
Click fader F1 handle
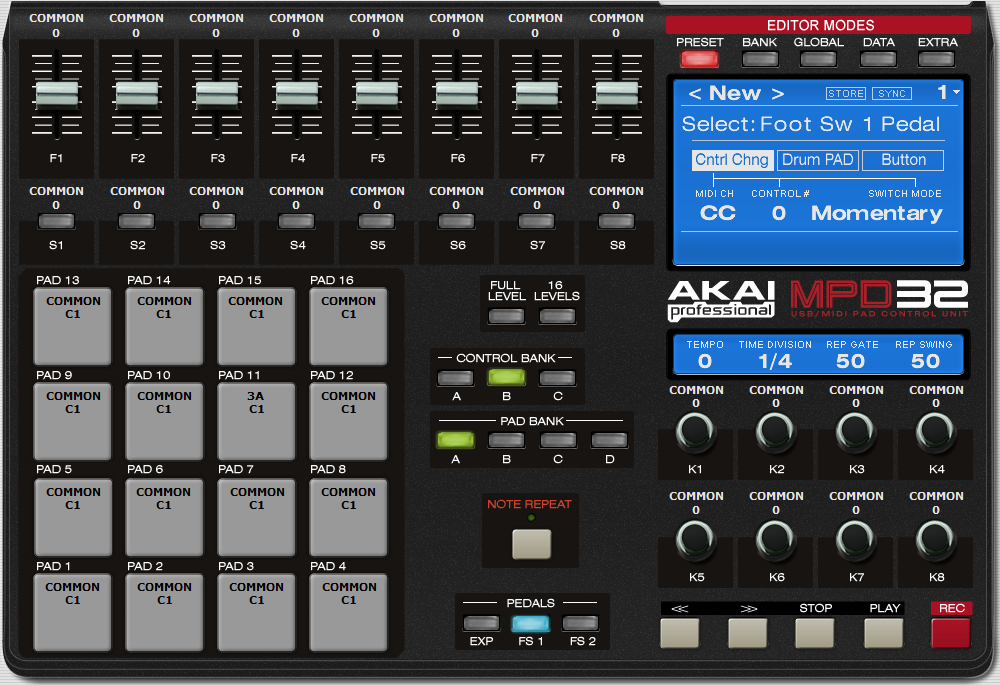point(57,94)
